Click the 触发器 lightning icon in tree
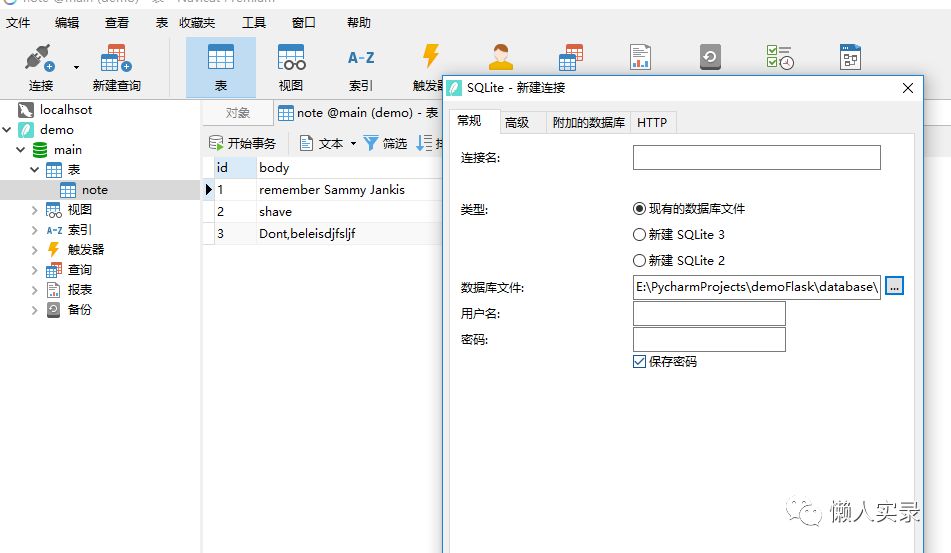This screenshot has width=951, height=553. click(x=54, y=250)
